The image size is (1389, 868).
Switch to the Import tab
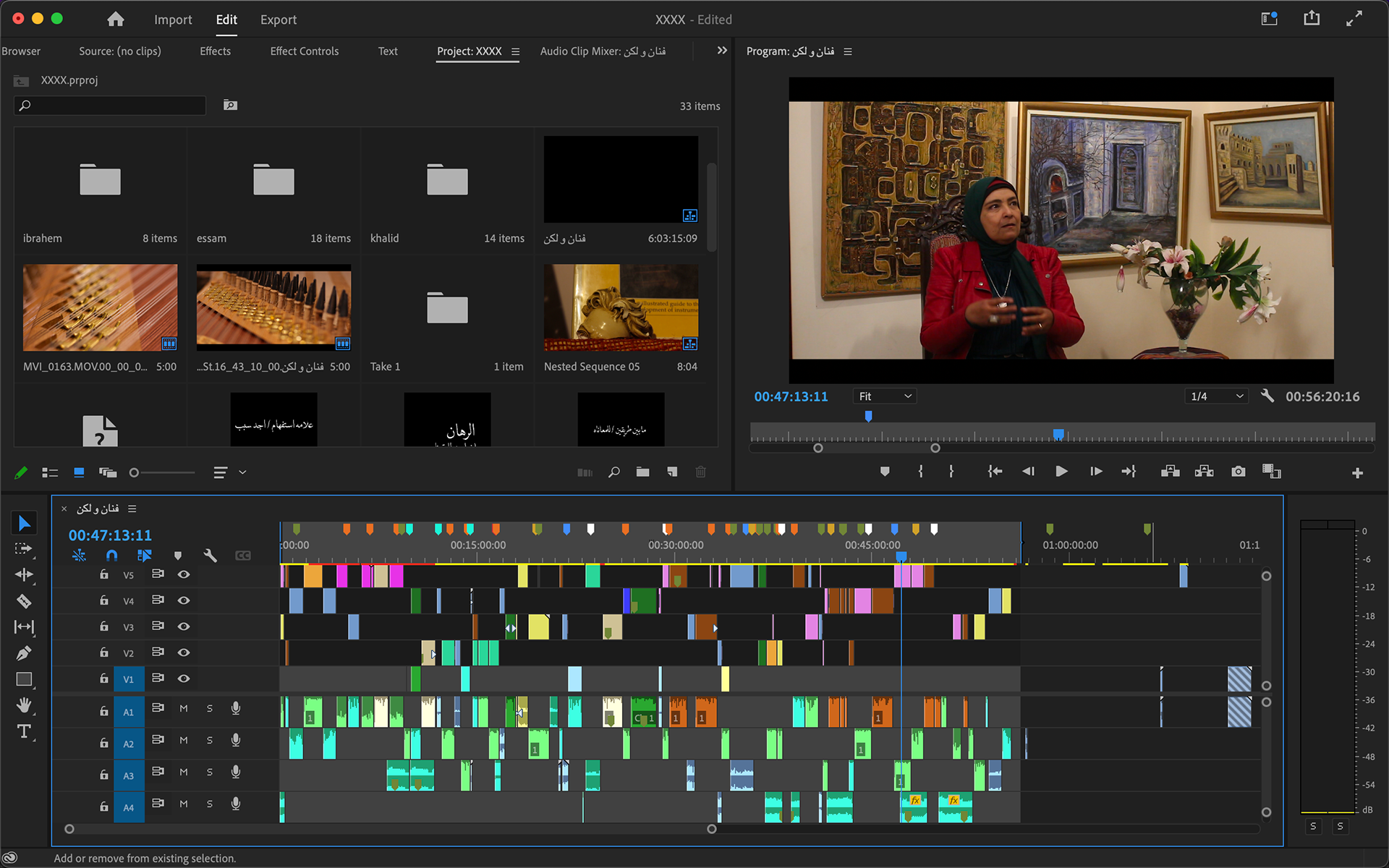173,20
